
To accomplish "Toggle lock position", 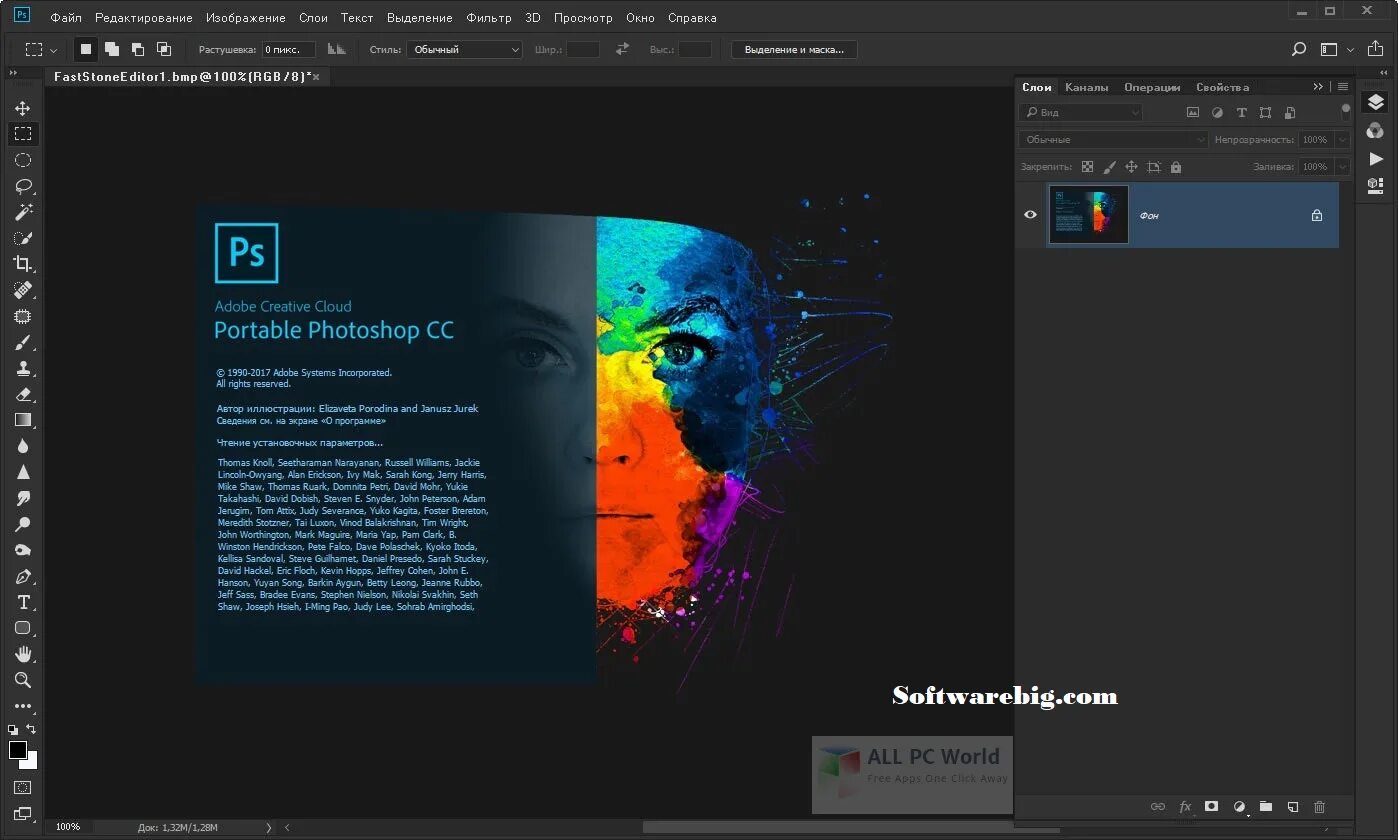I will pos(1131,167).
